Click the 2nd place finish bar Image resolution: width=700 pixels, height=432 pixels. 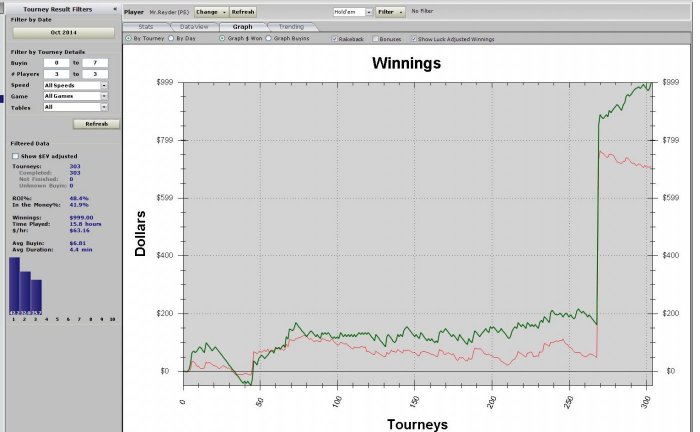tap(25, 293)
